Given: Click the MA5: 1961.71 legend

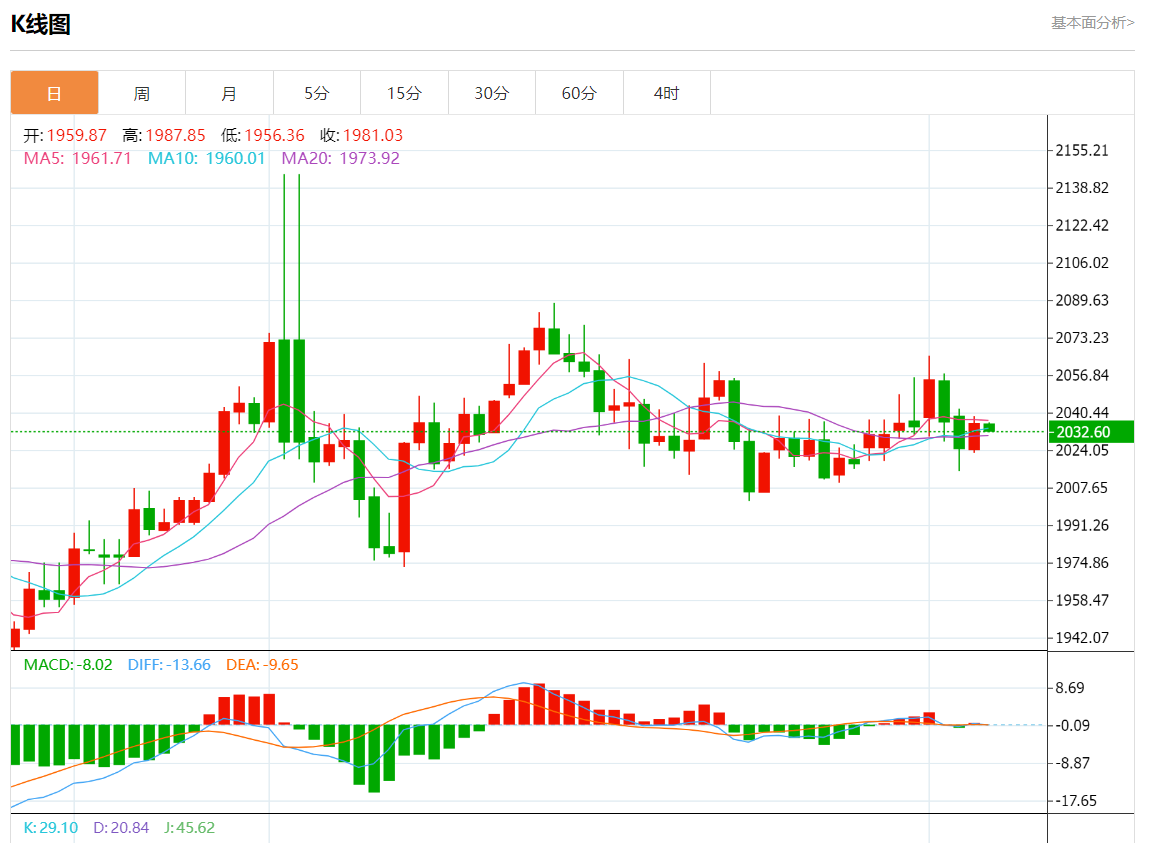Looking at the screenshot, I should 77,159.
